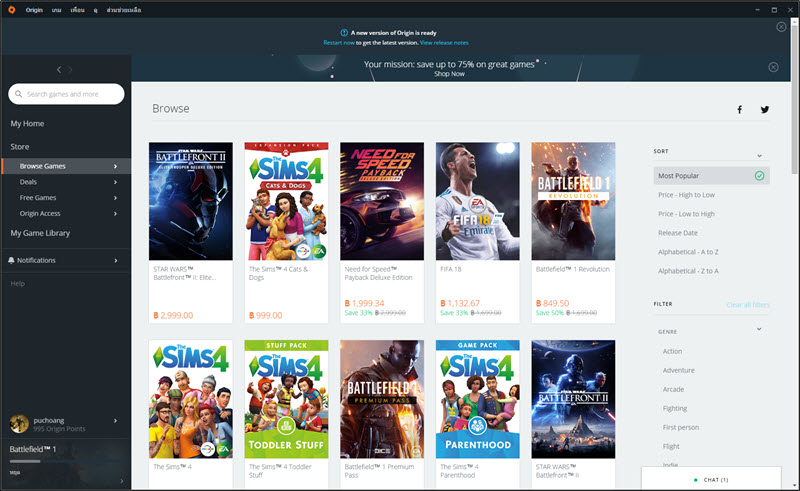Click the back navigation arrow
Screen dimensions: 800x491
coord(59,69)
